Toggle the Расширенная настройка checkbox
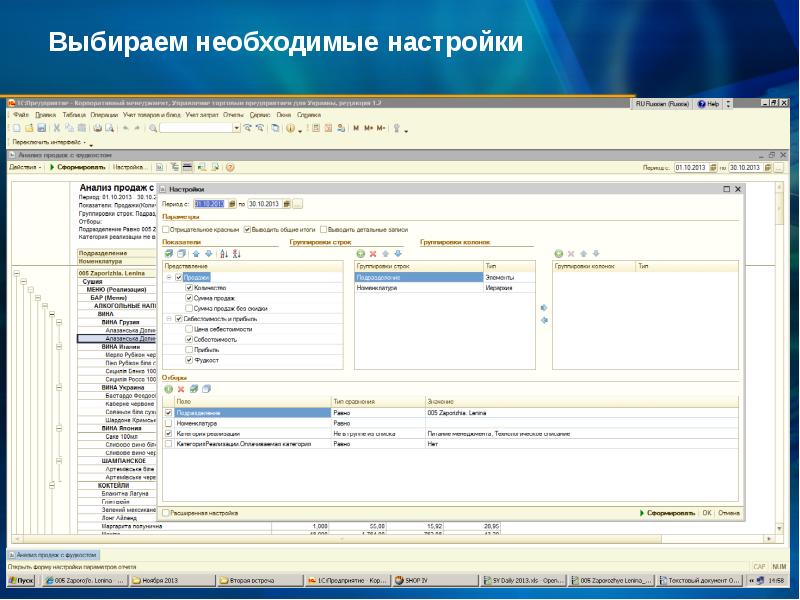 [166, 512]
